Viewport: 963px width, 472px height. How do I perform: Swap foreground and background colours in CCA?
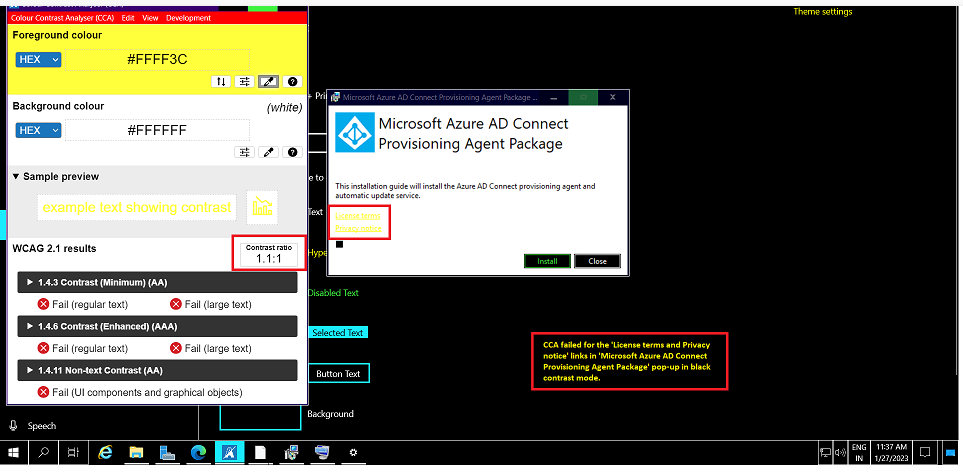[x=220, y=82]
